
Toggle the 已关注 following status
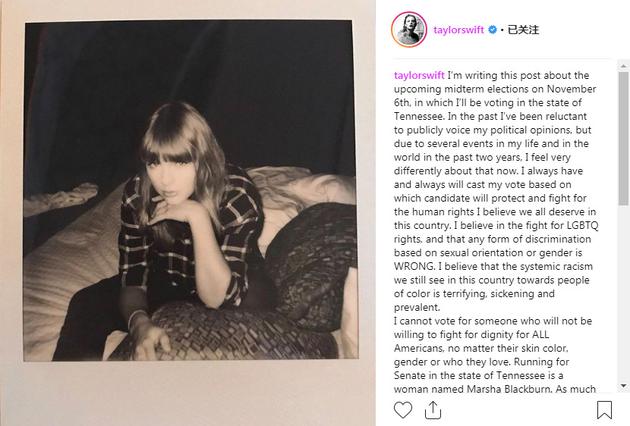523,29
